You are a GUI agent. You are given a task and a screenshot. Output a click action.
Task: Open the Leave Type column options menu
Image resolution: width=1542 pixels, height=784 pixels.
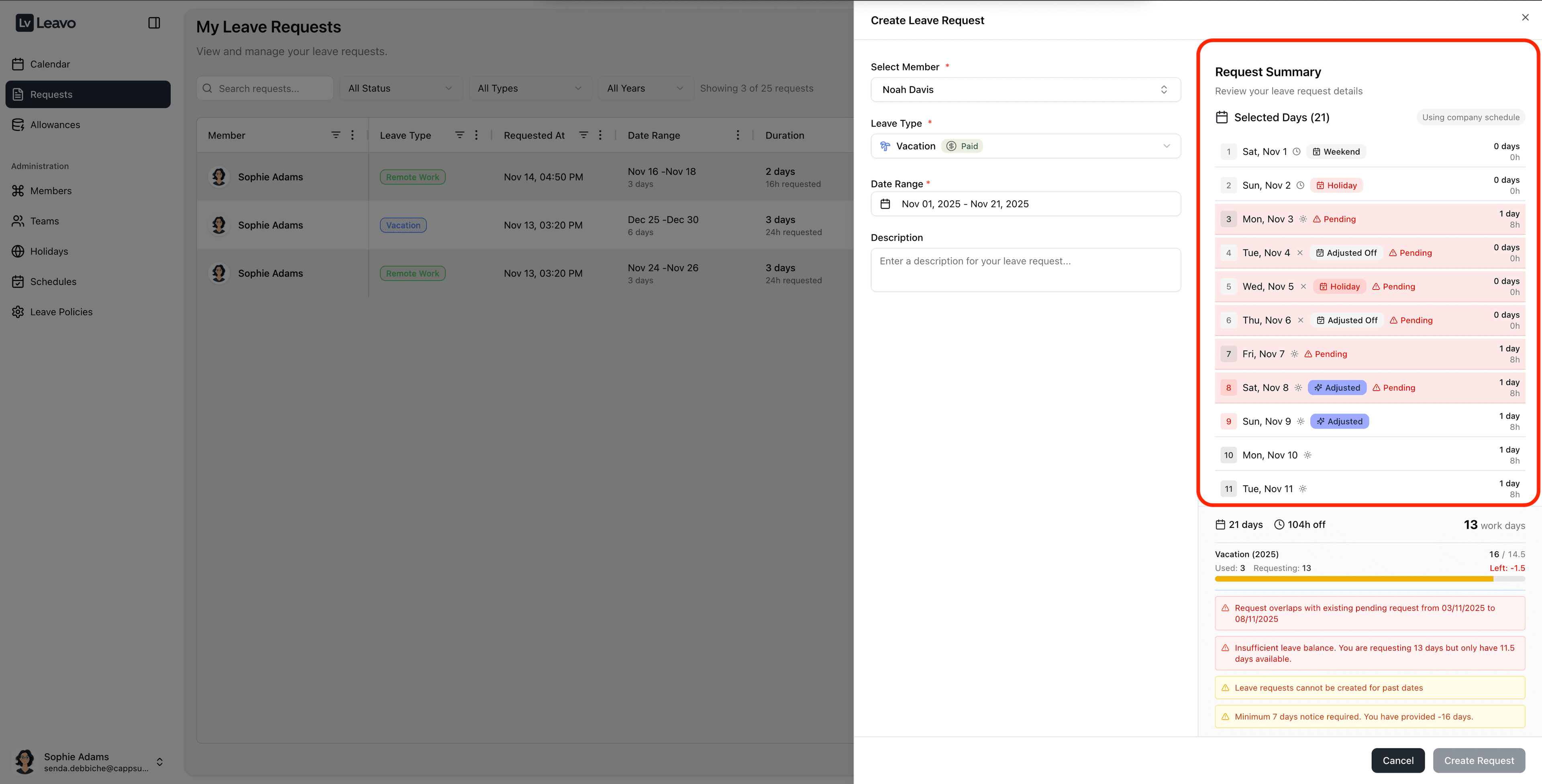point(477,135)
